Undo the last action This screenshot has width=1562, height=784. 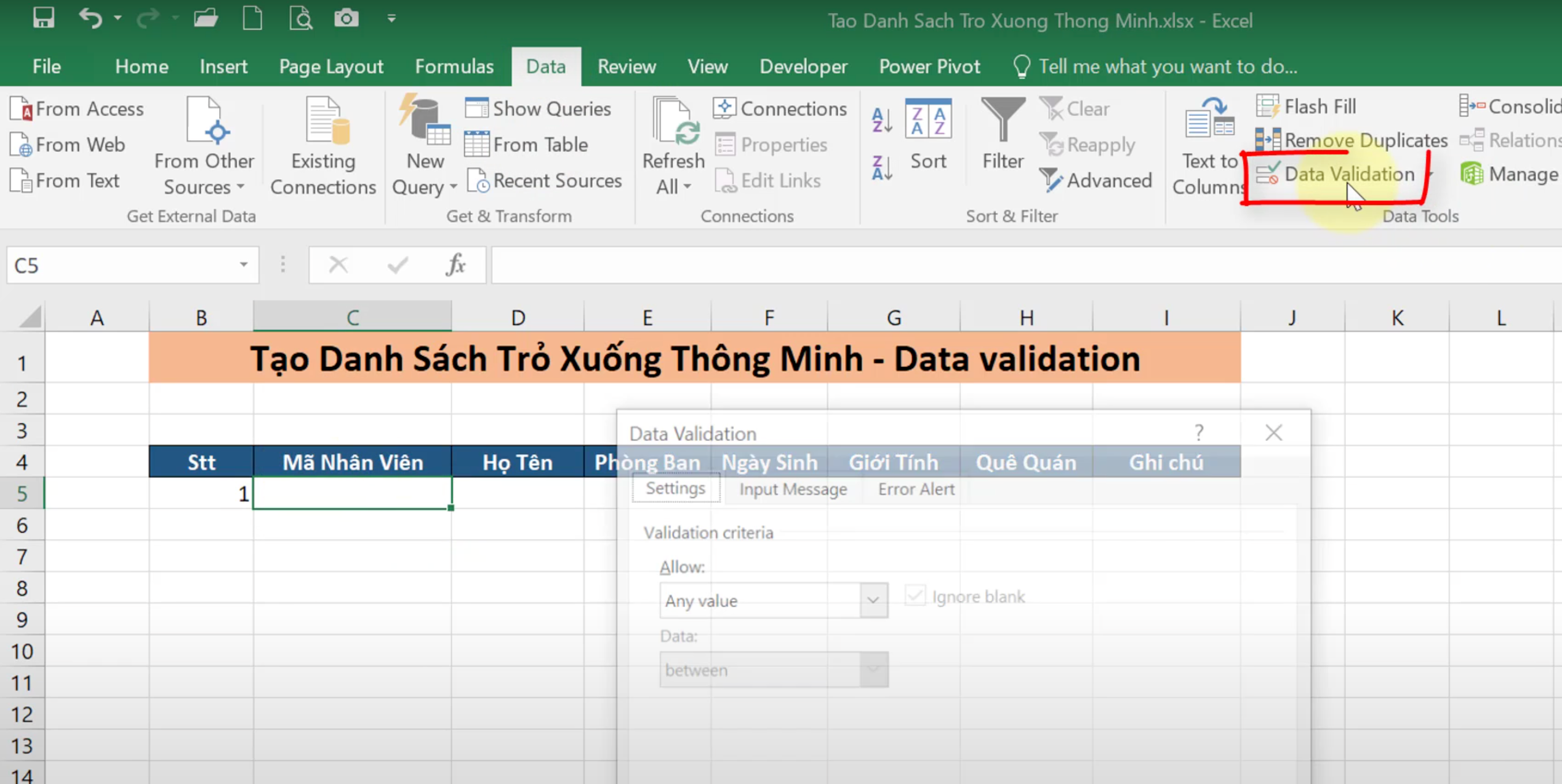point(90,18)
